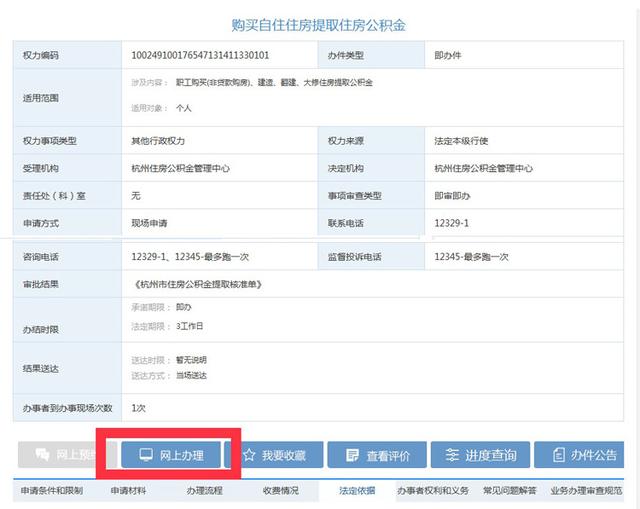Click the sliders icon in 进度查询
The width and height of the screenshot is (640, 509).
pos(452,454)
